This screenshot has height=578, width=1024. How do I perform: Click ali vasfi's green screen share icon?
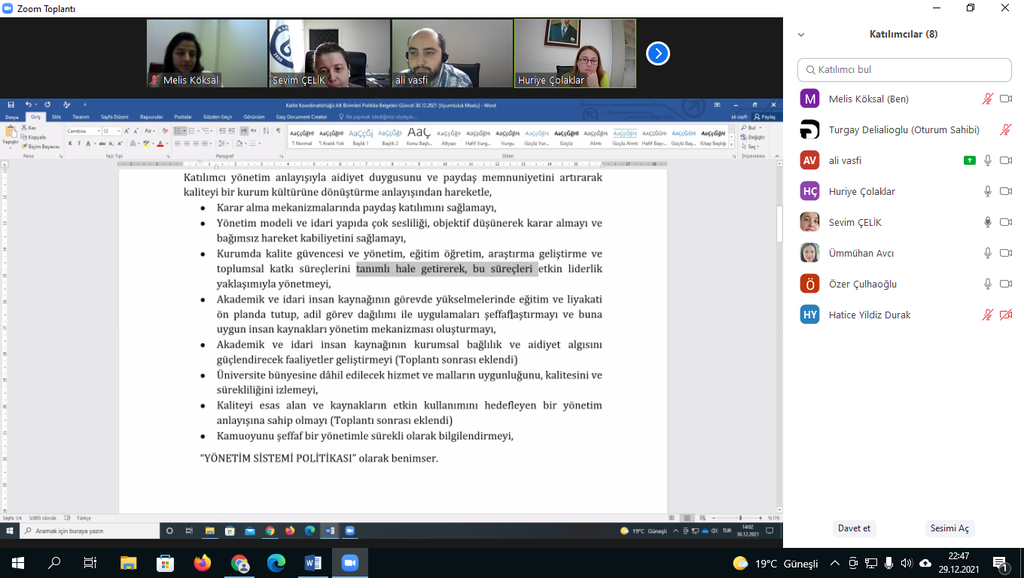pyautogui.click(x=969, y=160)
